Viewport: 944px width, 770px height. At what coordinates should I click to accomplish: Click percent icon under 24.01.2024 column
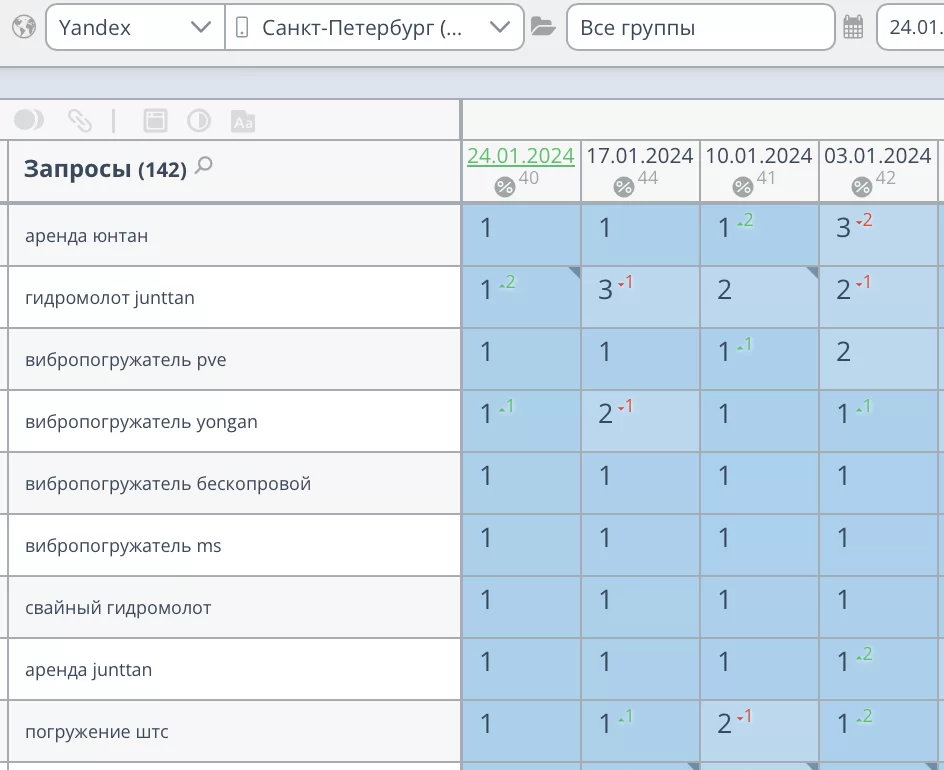click(505, 187)
